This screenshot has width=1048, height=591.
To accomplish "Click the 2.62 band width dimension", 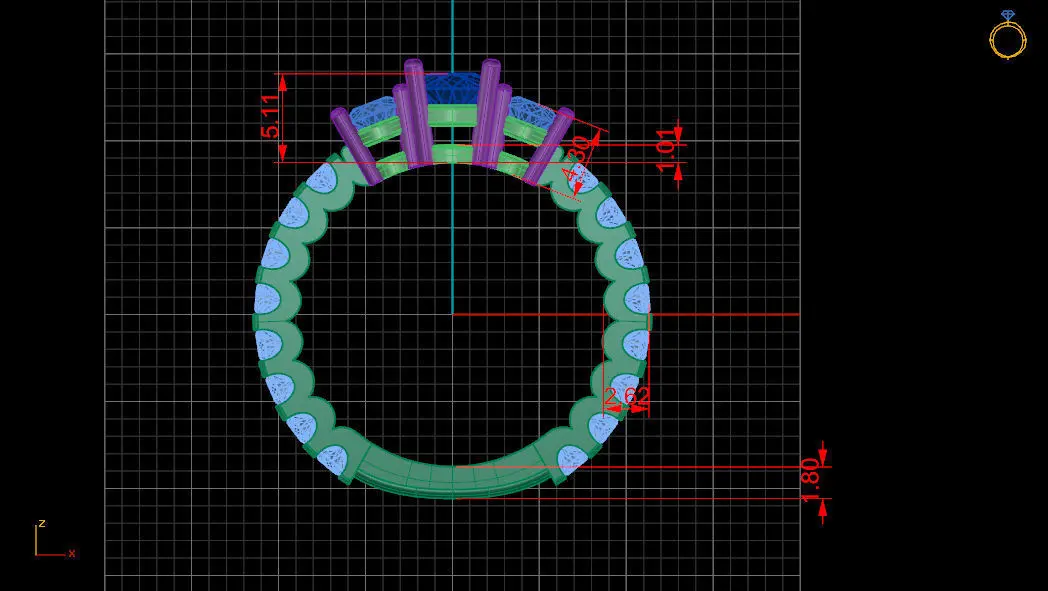I will click(x=626, y=396).
